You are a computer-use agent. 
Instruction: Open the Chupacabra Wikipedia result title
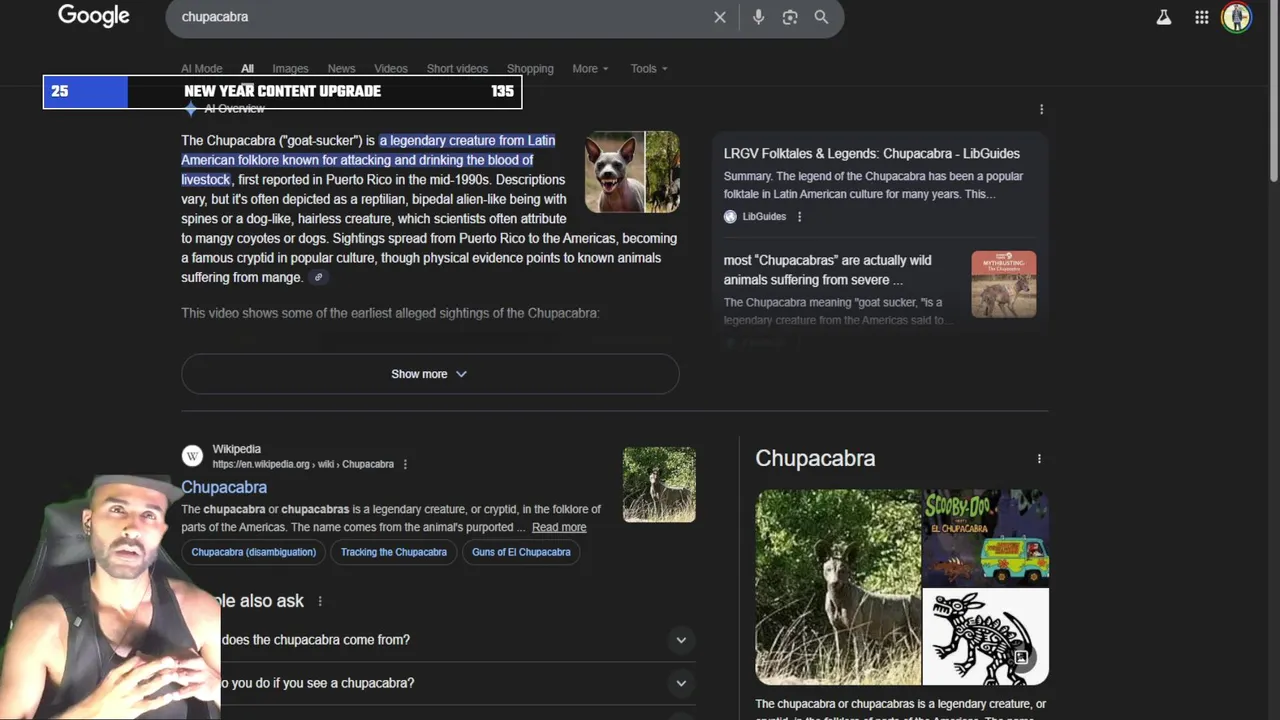pos(224,487)
